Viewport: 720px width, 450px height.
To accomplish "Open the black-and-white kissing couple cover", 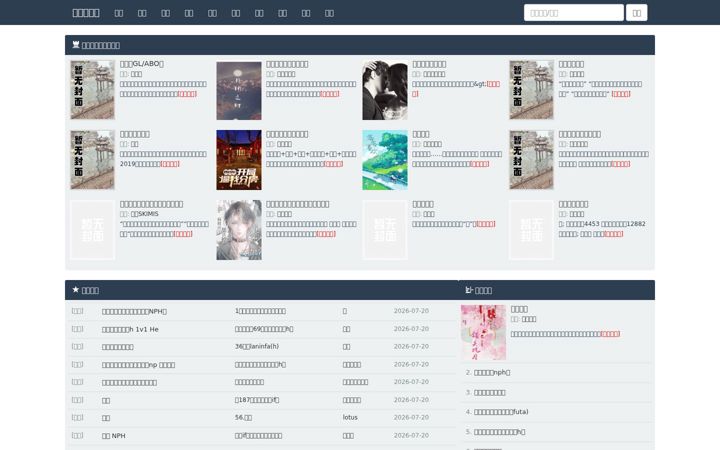I will tap(385, 90).
